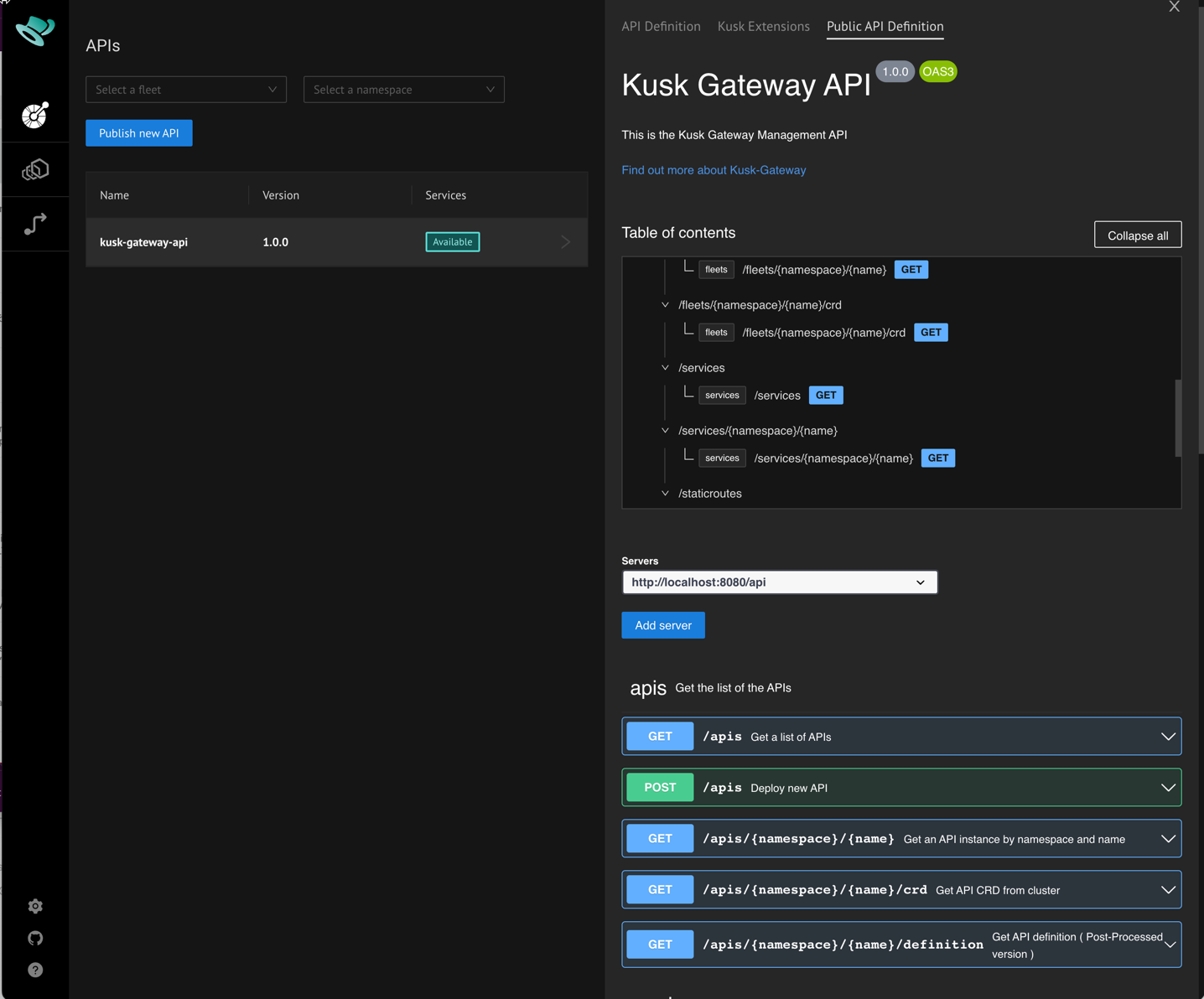Collapse the /services tree node
Image resolution: width=1204 pixels, height=999 pixels.
[665, 368]
